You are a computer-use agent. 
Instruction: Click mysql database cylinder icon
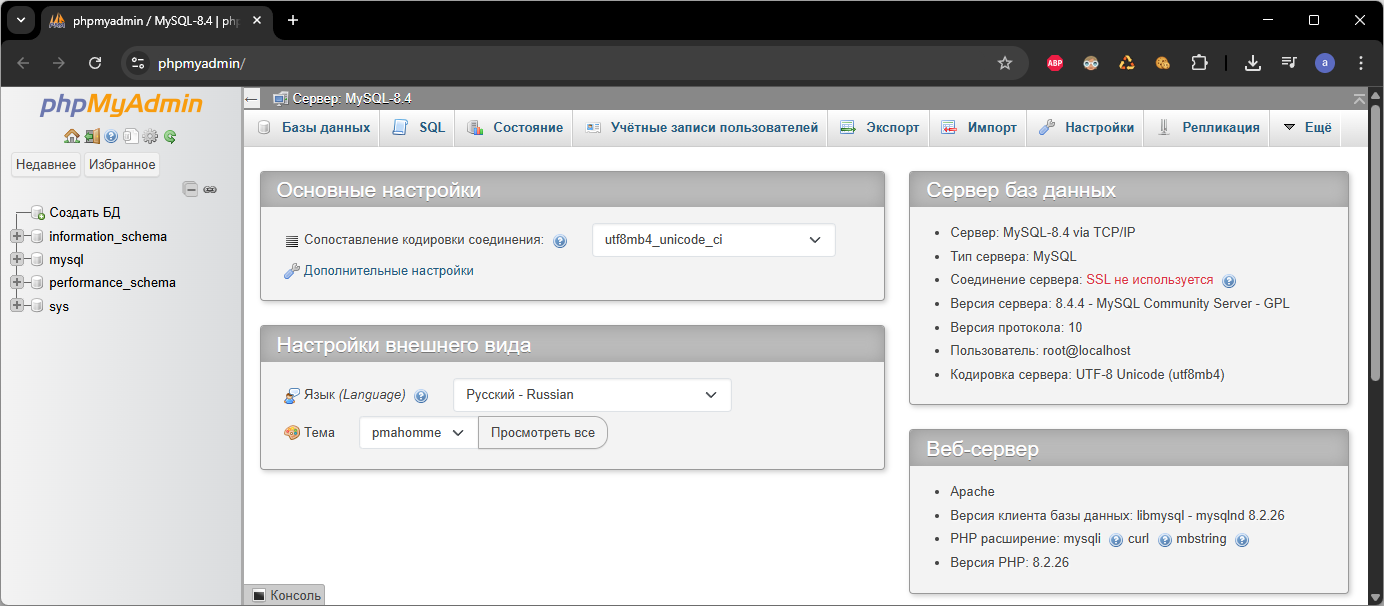click(x=38, y=260)
